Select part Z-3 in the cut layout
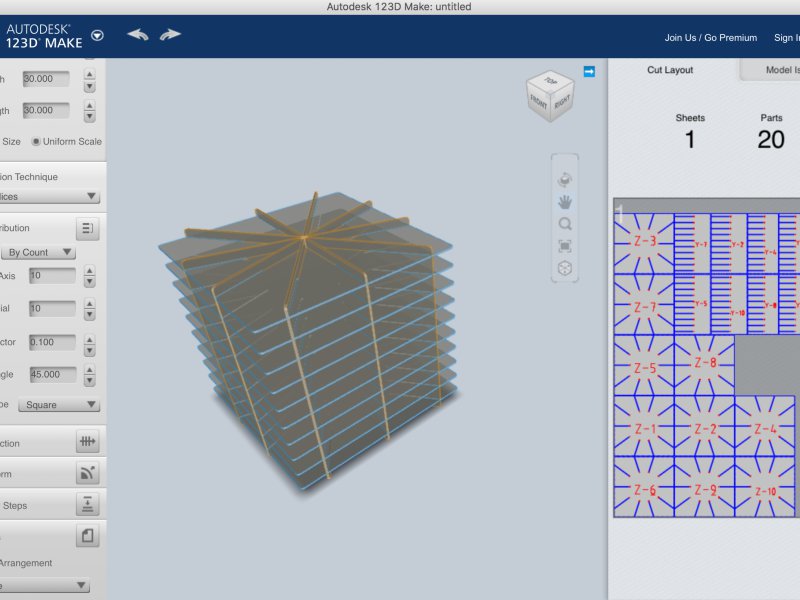The image size is (800, 600). coord(644,243)
